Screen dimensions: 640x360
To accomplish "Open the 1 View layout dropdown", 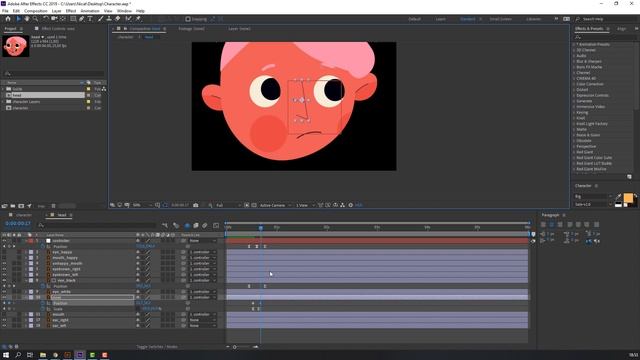I will (x=305, y=205).
